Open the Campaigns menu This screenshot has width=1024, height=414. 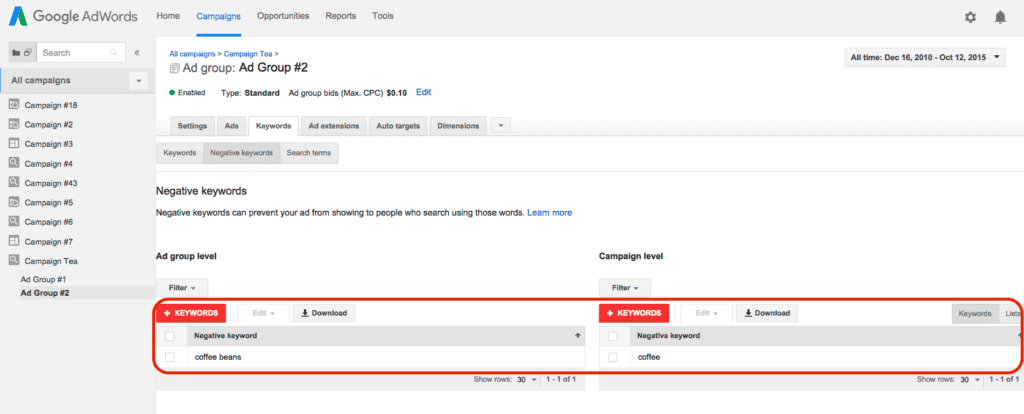218,16
